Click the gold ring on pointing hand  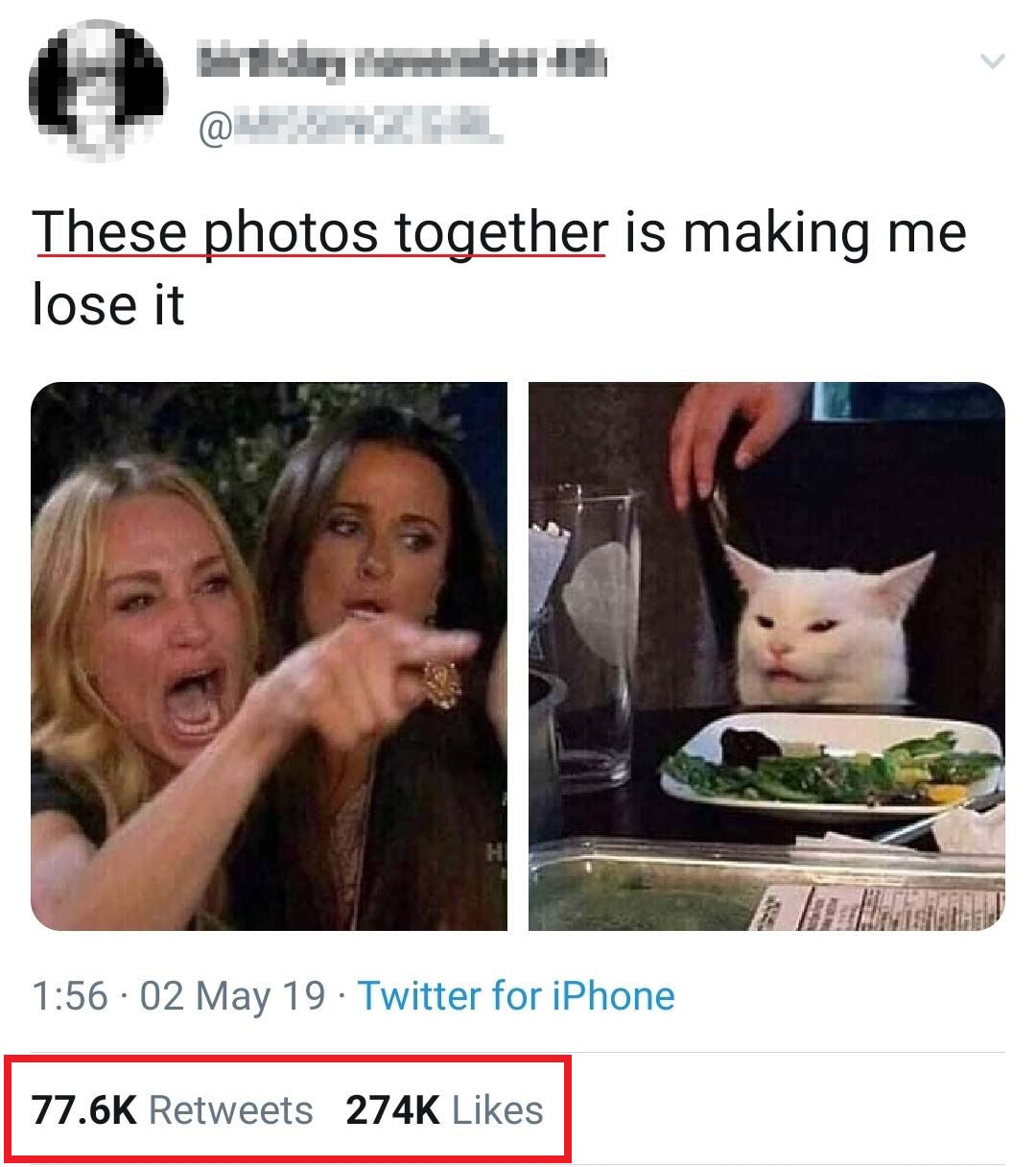click(x=442, y=681)
